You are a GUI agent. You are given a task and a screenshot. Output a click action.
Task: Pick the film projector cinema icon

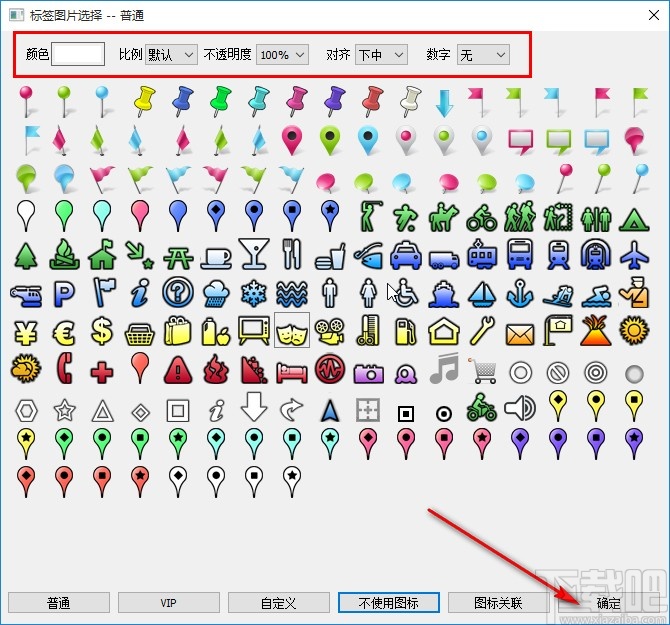click(330, 332)
